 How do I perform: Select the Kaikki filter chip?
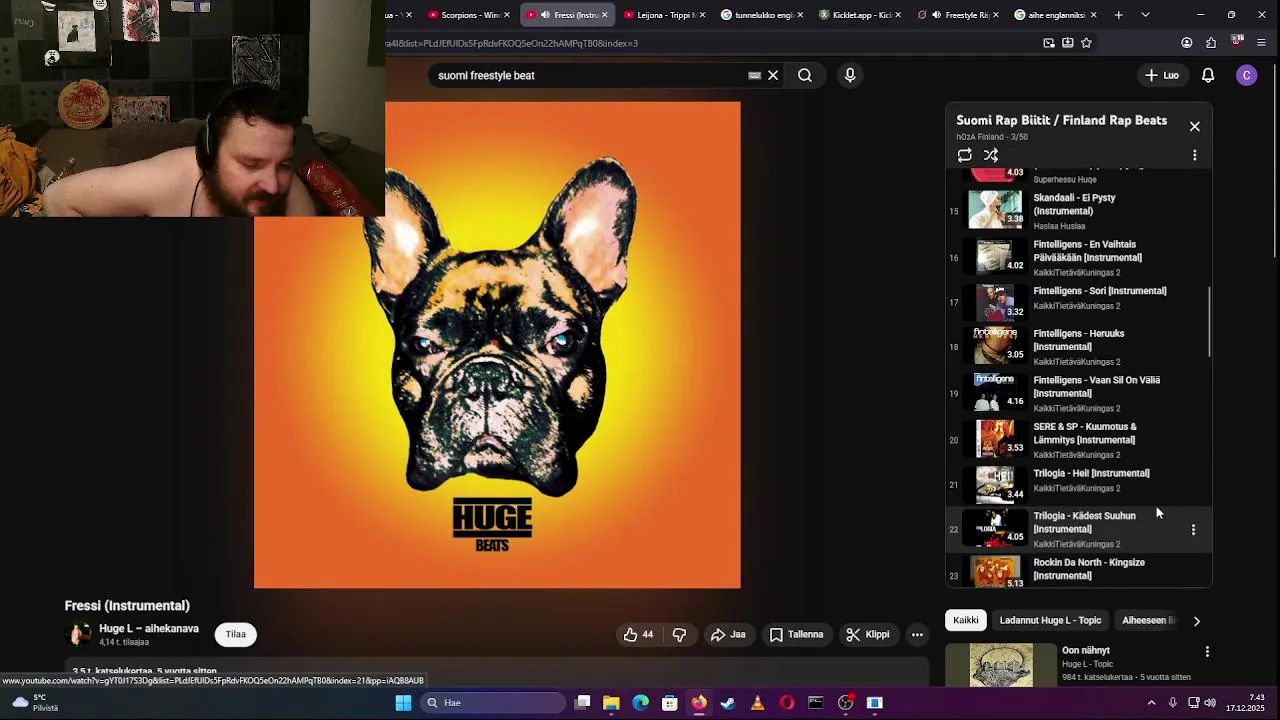tap(966, 620)
